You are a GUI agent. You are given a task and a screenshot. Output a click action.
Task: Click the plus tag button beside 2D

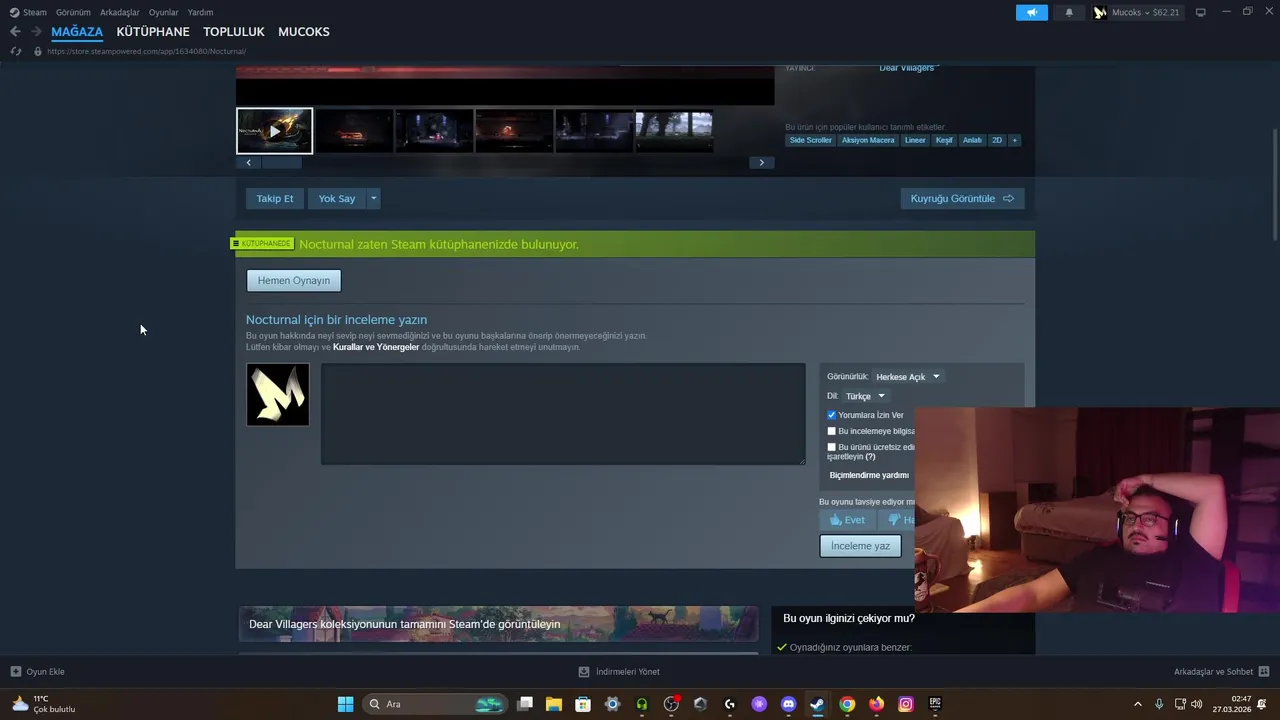(1014, 140)
